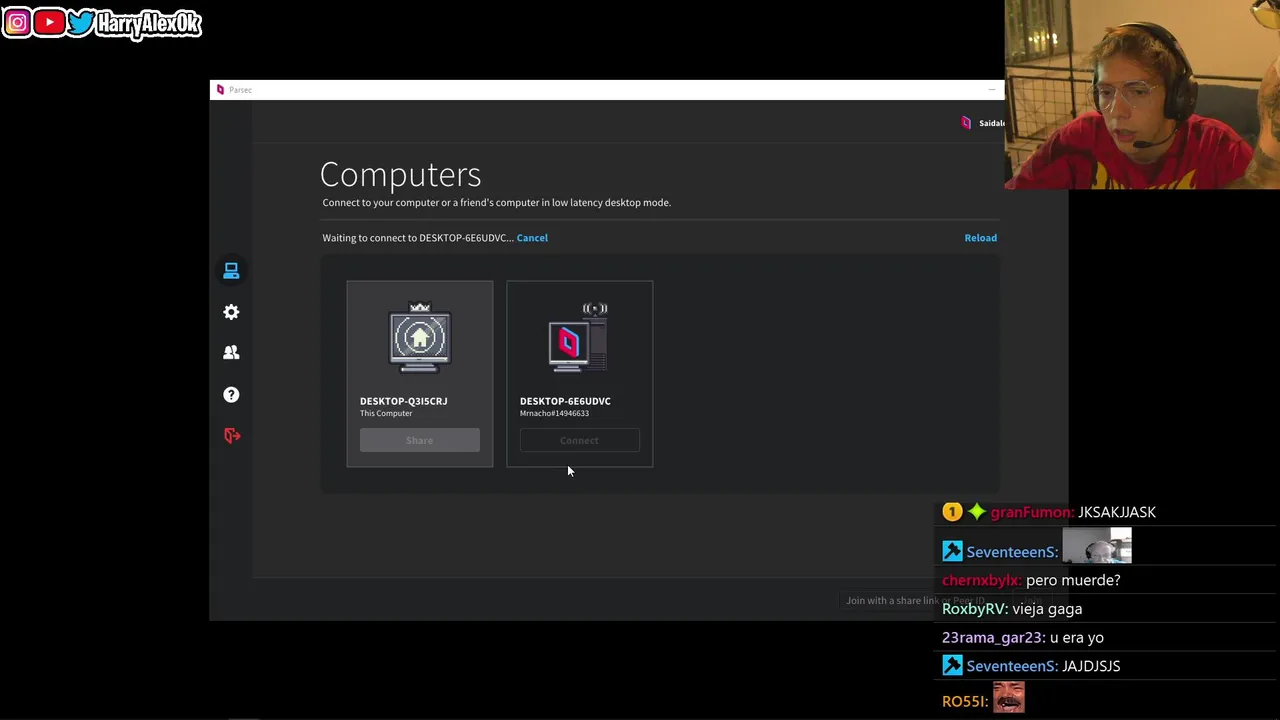Click the Mrnacho#14946633 owner label

[554, 413]
